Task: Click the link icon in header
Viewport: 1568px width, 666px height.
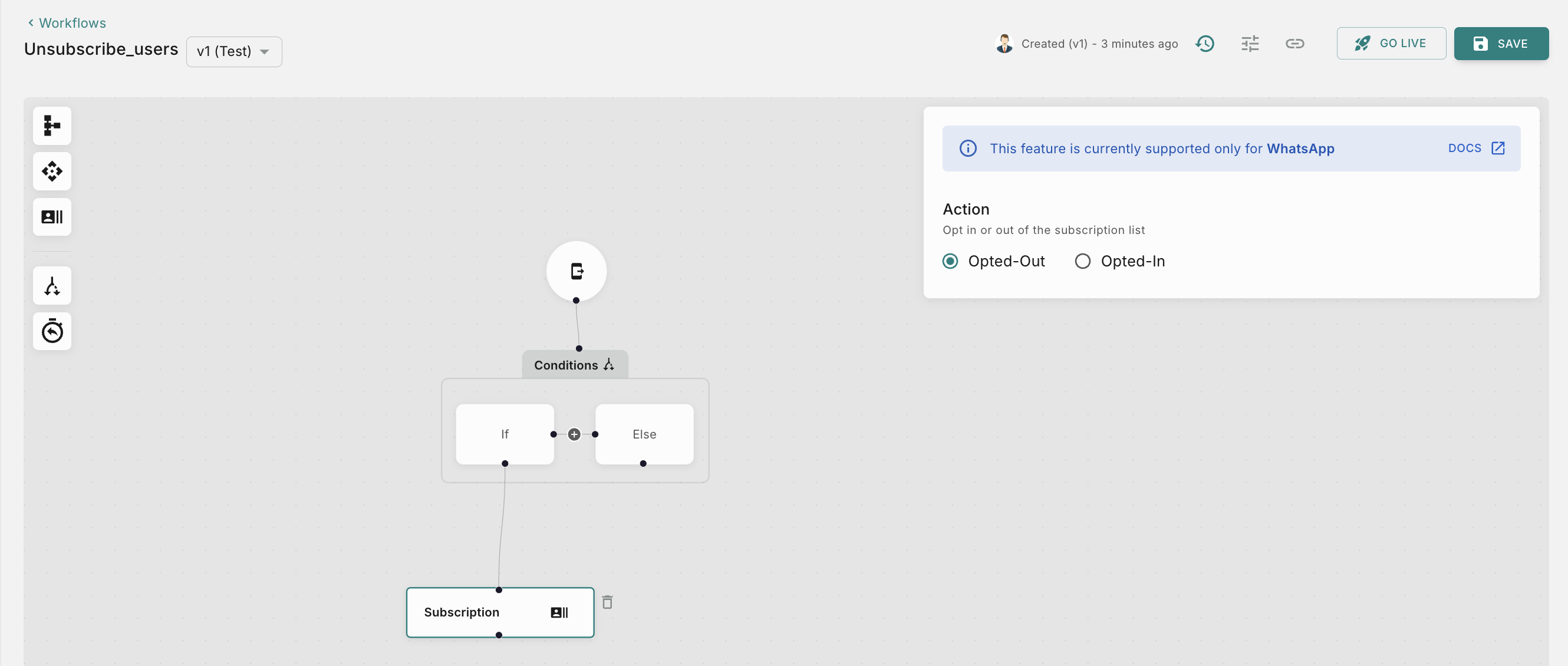Action: 1294,44
